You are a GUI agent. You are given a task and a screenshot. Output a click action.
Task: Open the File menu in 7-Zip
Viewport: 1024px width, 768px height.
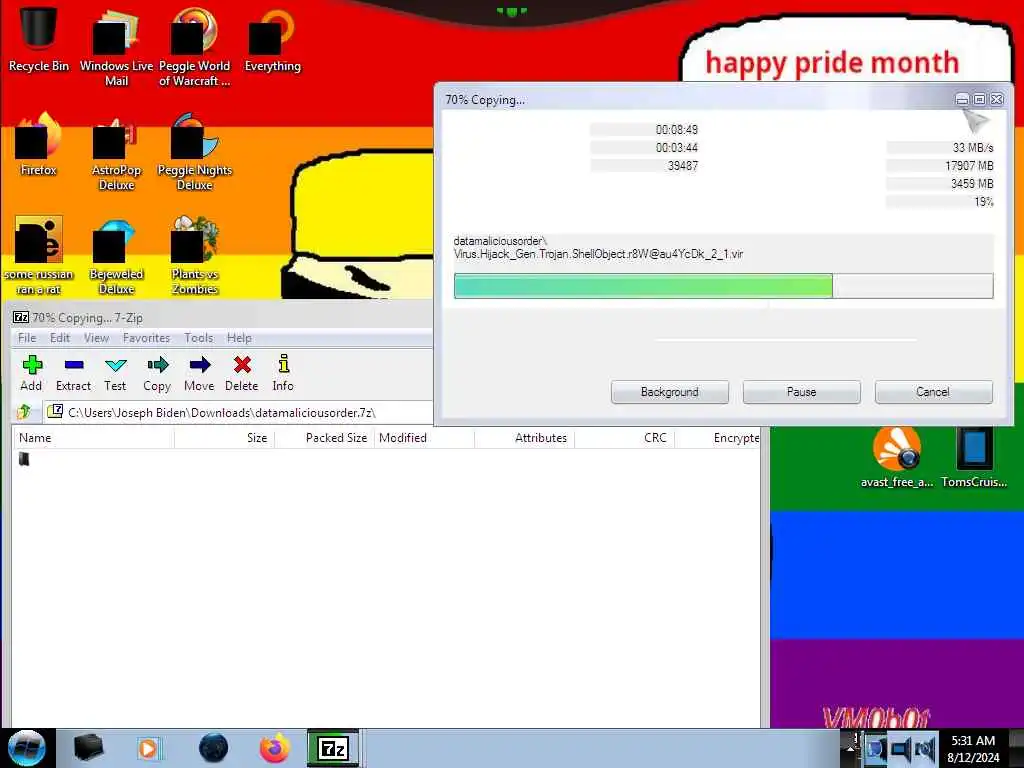[27, 338]
